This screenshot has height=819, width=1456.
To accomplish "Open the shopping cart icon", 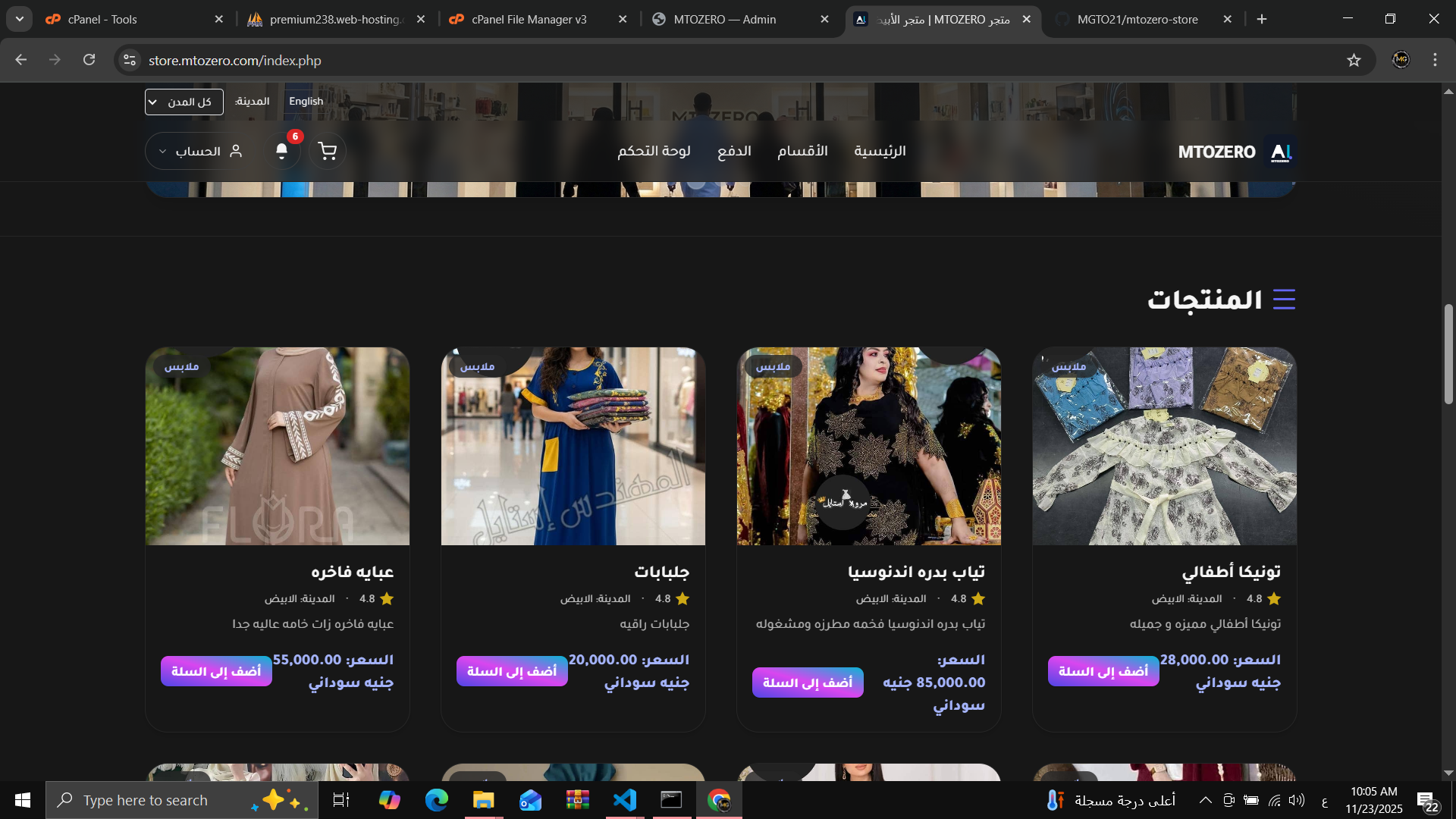I will coord(328,151).
